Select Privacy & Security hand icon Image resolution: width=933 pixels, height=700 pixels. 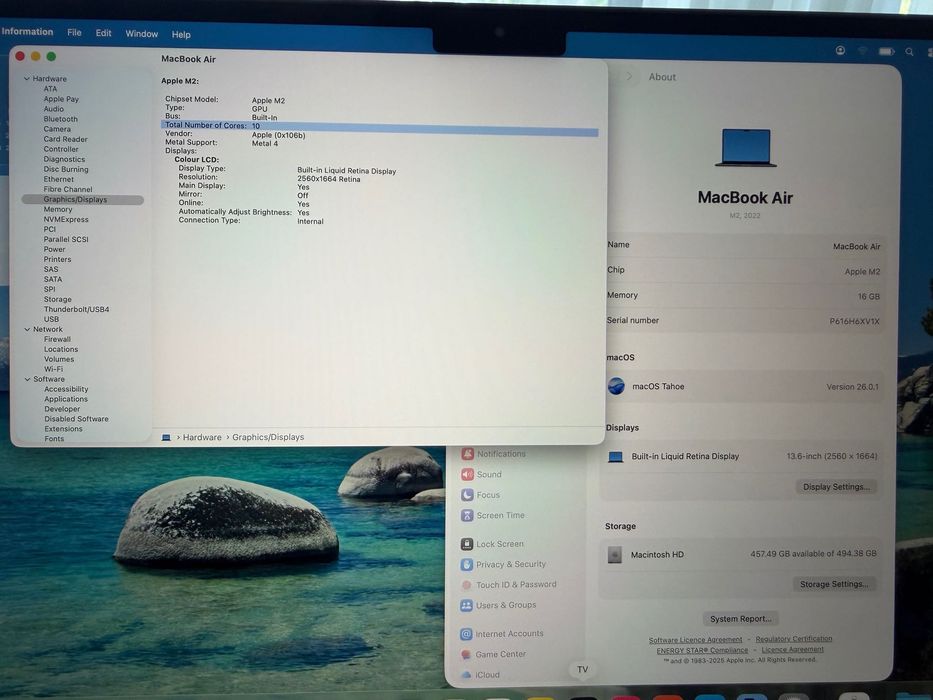point(467,564)
